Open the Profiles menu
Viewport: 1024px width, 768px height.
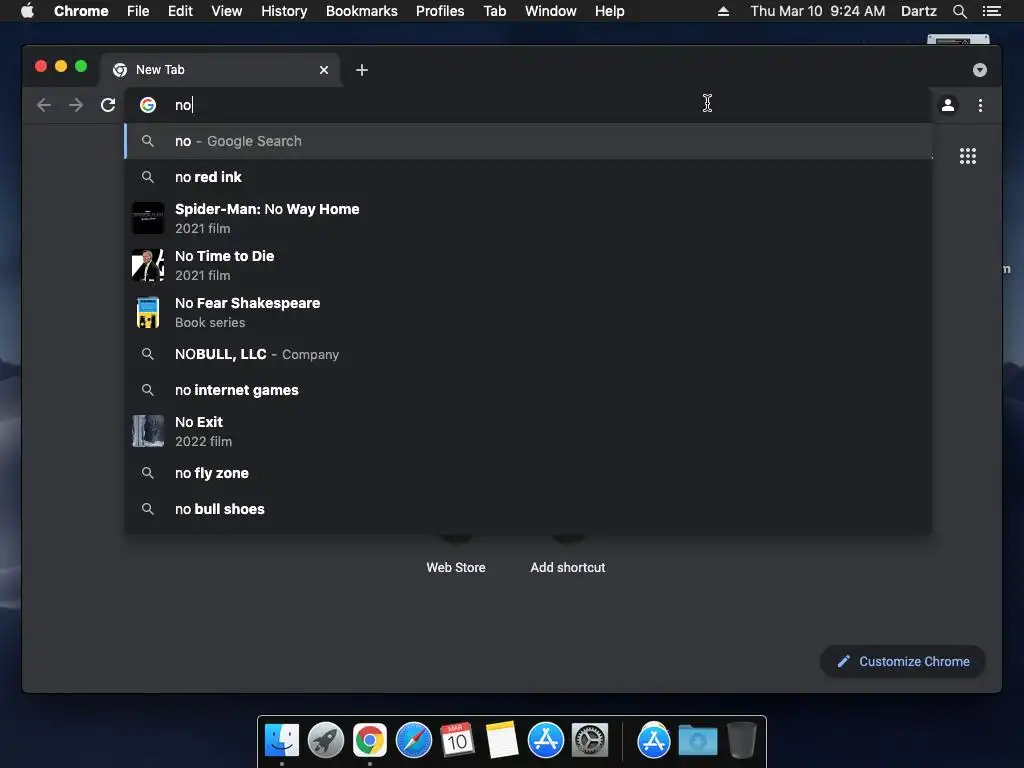pyautogui.click(x=440, y=11)
